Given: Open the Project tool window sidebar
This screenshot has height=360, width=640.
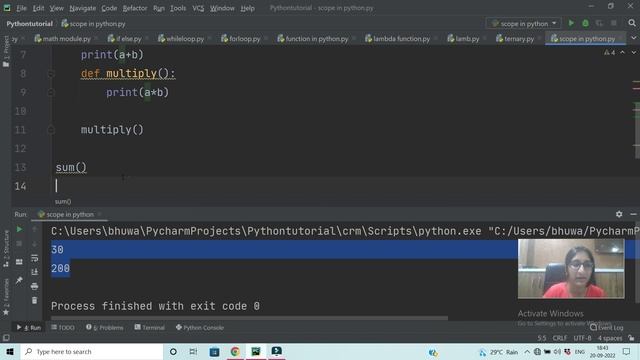Looking at the screenshot, I should [x=6, y=52].
